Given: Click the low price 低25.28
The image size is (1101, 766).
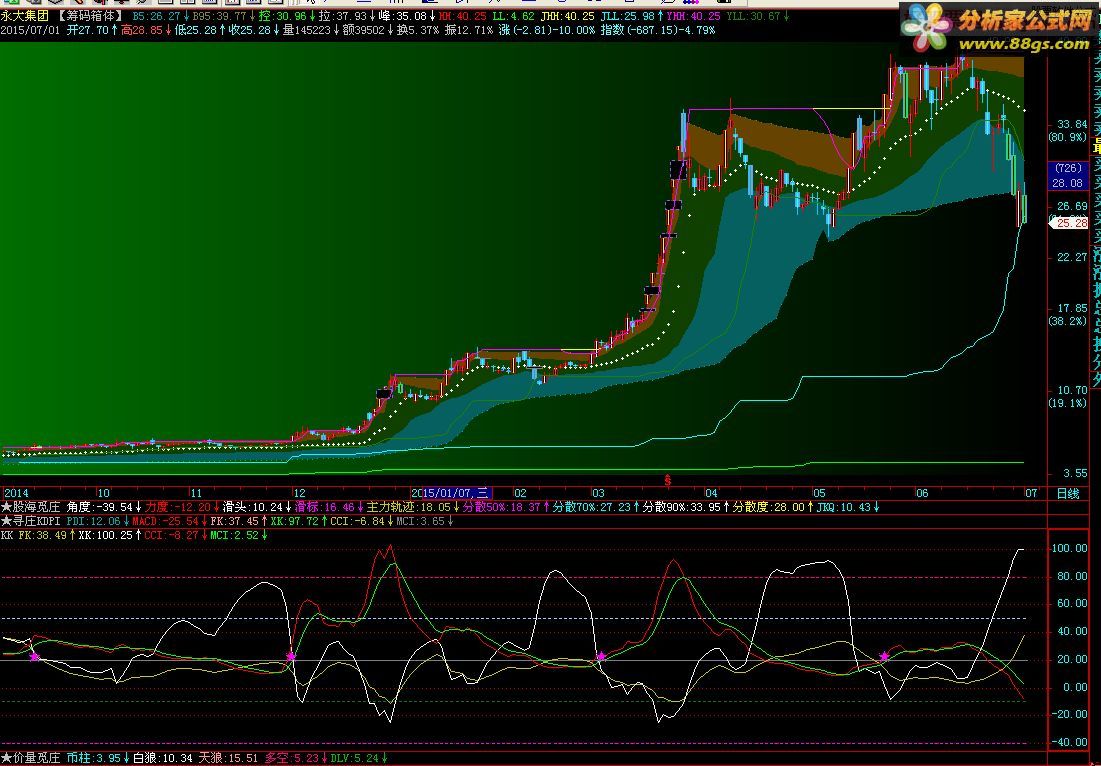Looking at the screenshot, I should [x=195, y=30].
